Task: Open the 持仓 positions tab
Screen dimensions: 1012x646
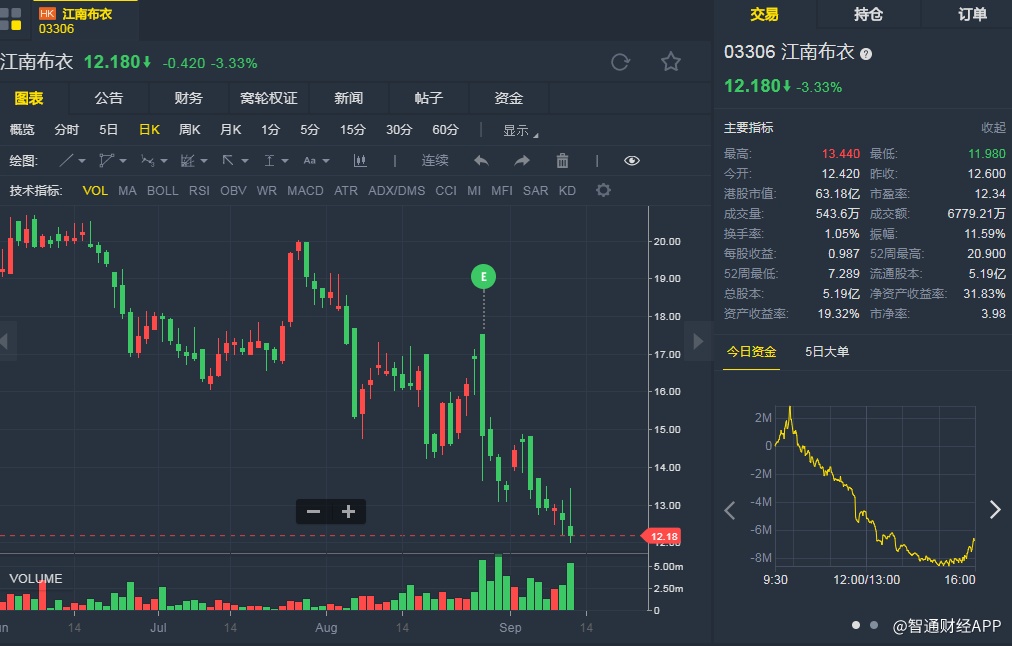Action: coord(868,14)
